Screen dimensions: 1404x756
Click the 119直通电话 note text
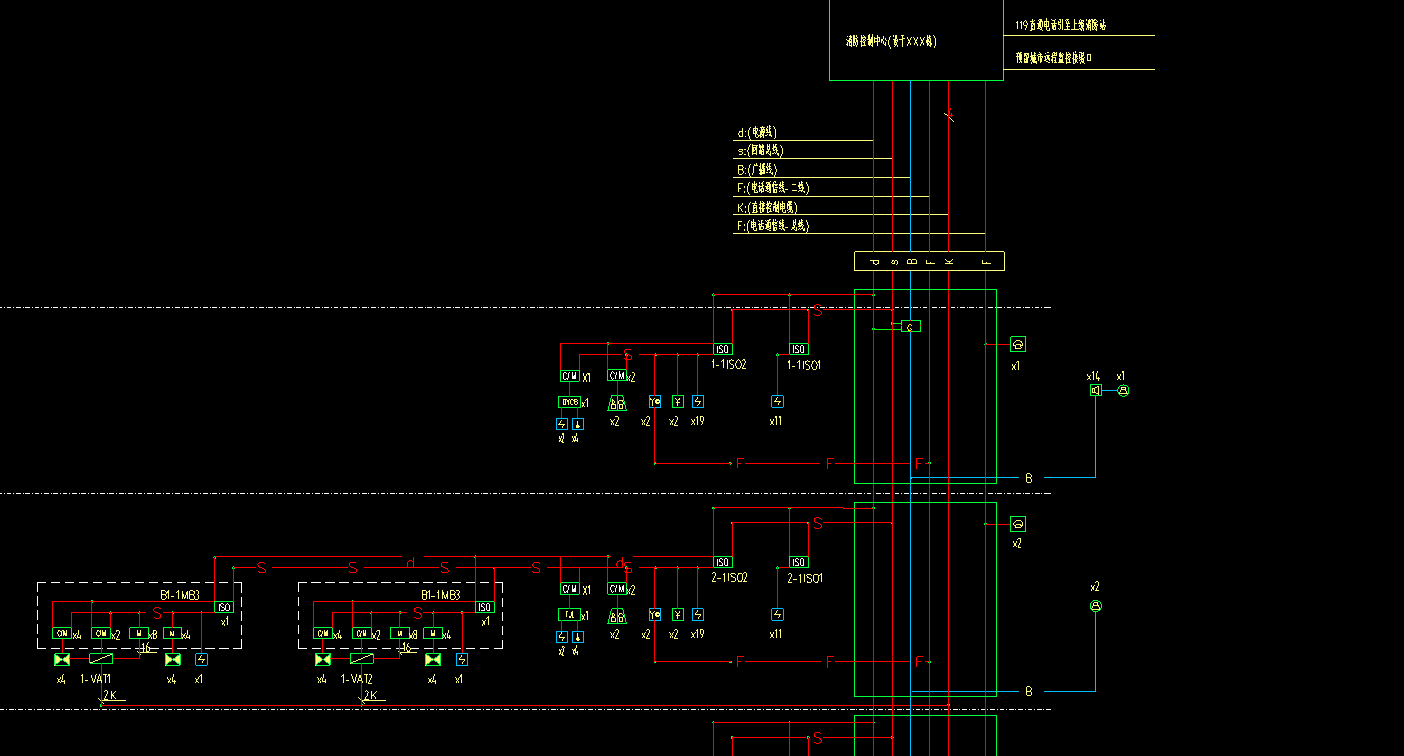coord(1060,25)
